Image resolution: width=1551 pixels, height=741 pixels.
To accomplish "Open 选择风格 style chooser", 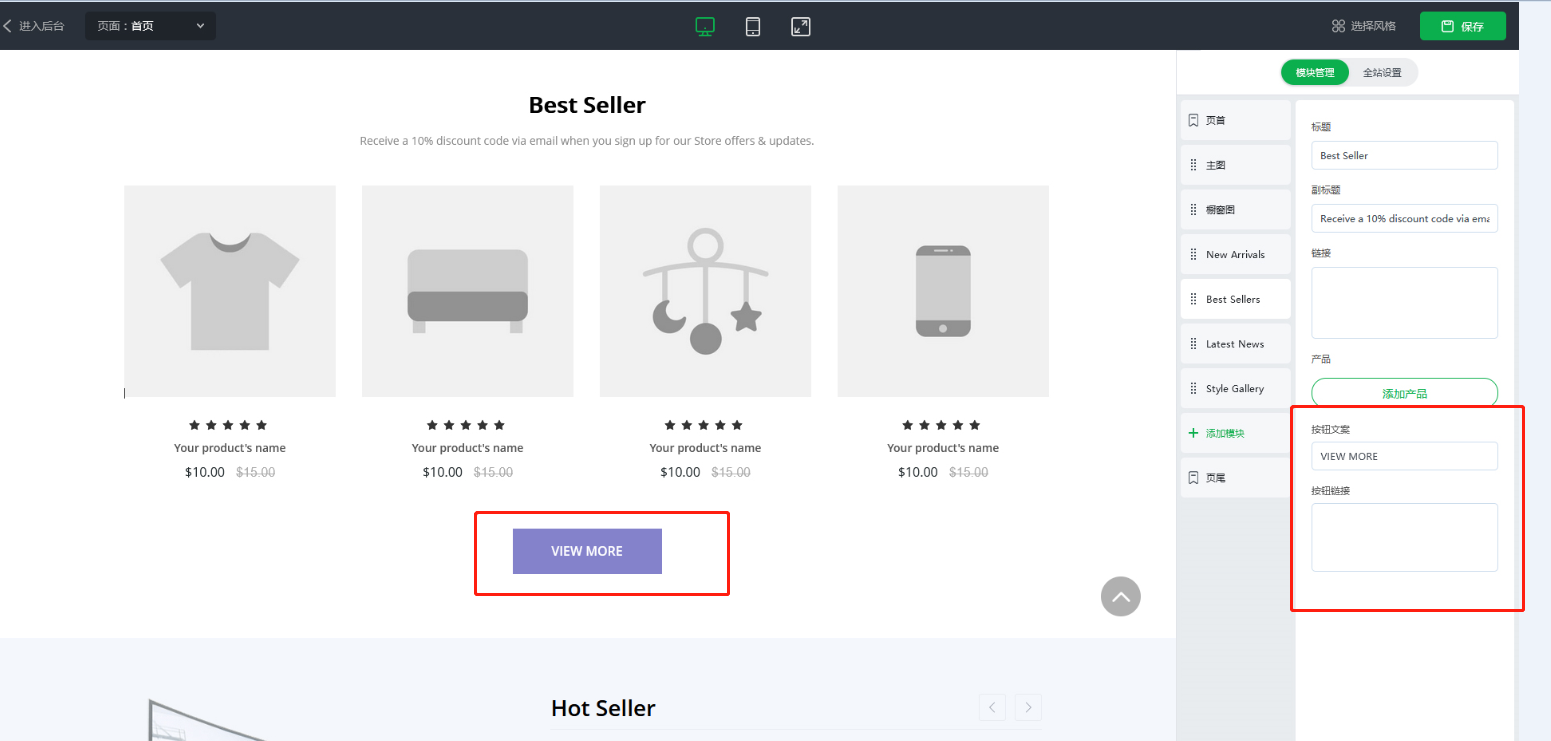I will tap(1363, 26).
